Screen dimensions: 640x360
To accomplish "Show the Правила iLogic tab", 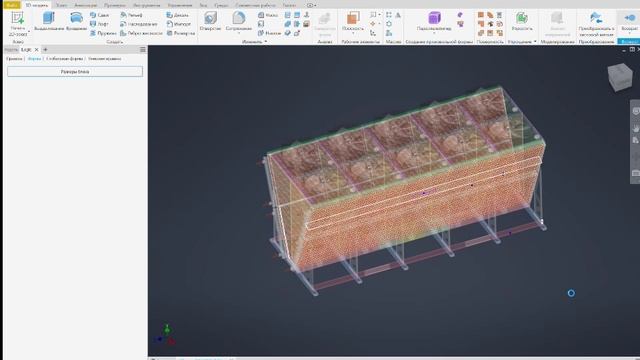I will tap(14, 59).
